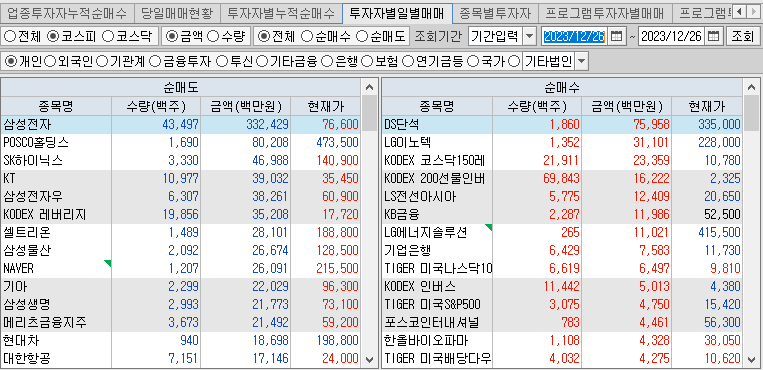763x370 pixels.
Task: Select 은행 investor type
Action: (327, 61)
